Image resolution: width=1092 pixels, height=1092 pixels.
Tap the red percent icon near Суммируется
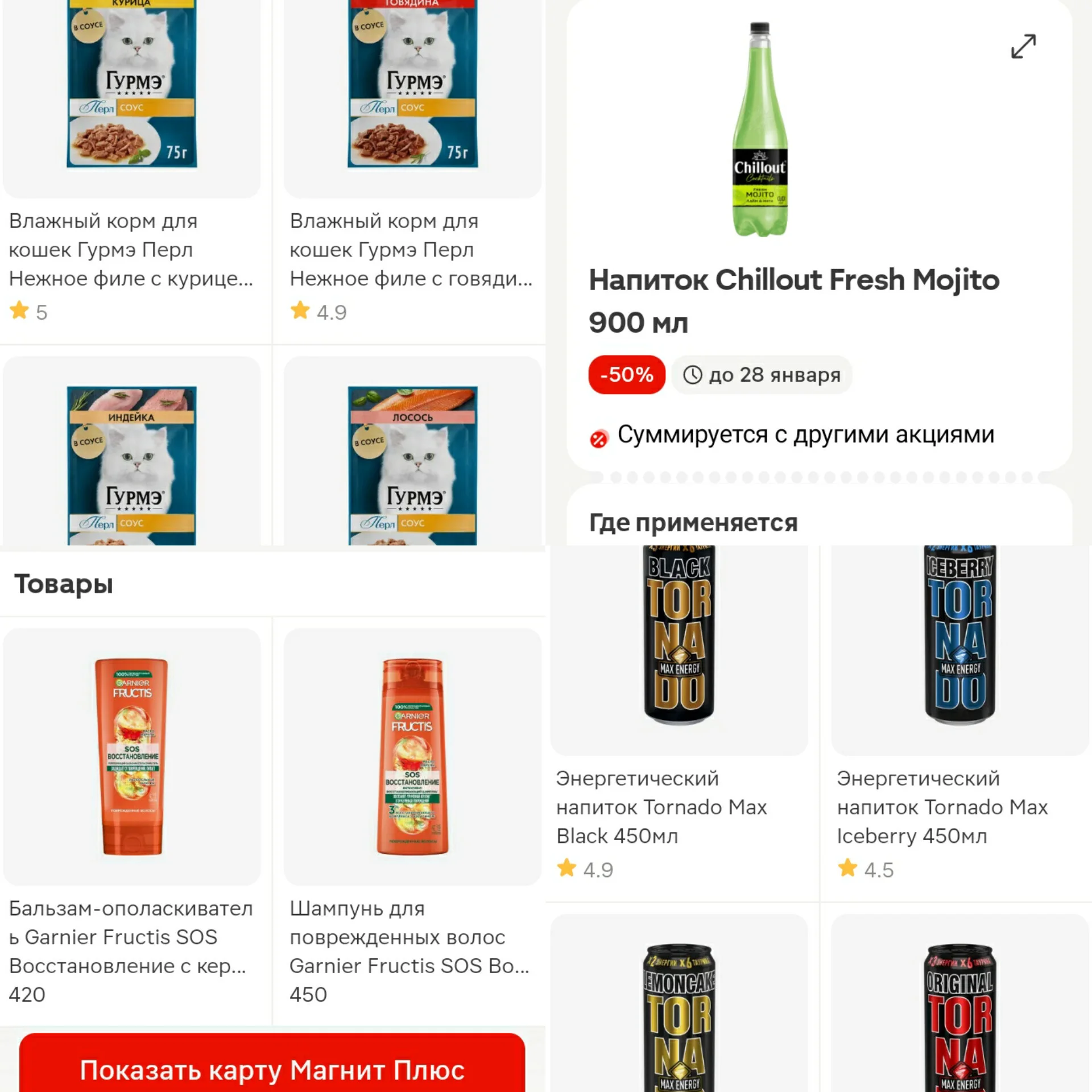coord(598,439)
